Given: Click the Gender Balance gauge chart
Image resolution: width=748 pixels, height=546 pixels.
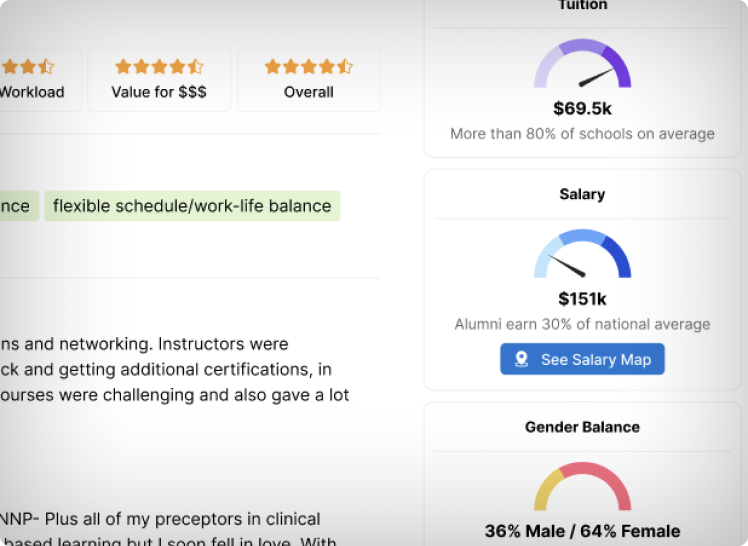Looking at the screenshot, I should (582, 488).
